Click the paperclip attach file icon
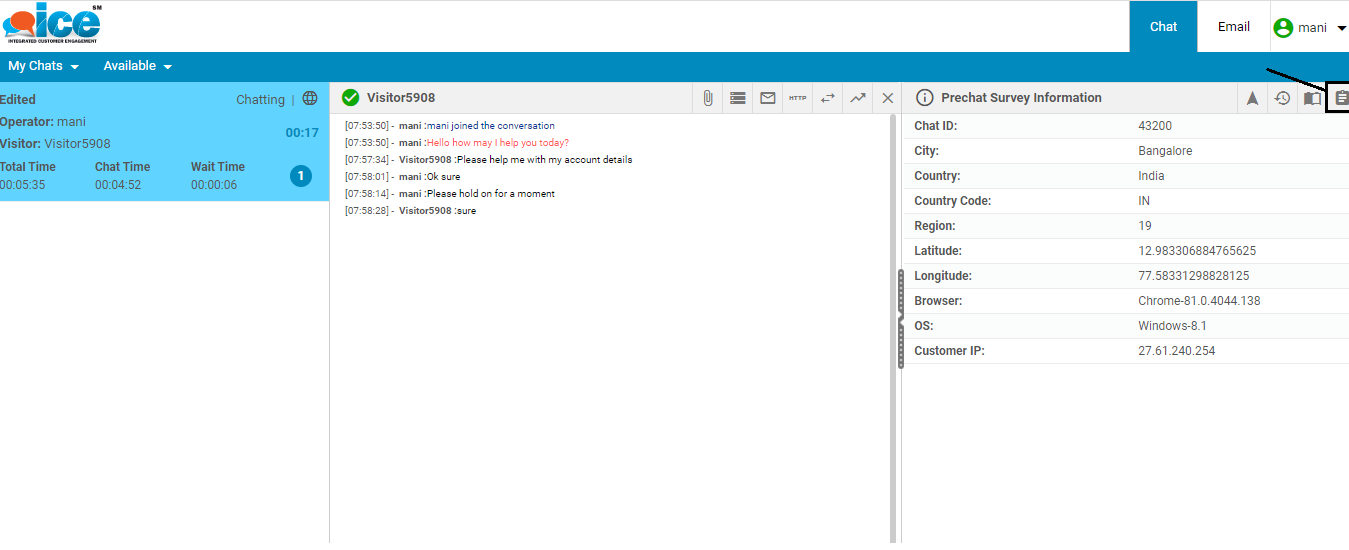Viewport: 1349px width, 550px height. [x=707, y=98]
